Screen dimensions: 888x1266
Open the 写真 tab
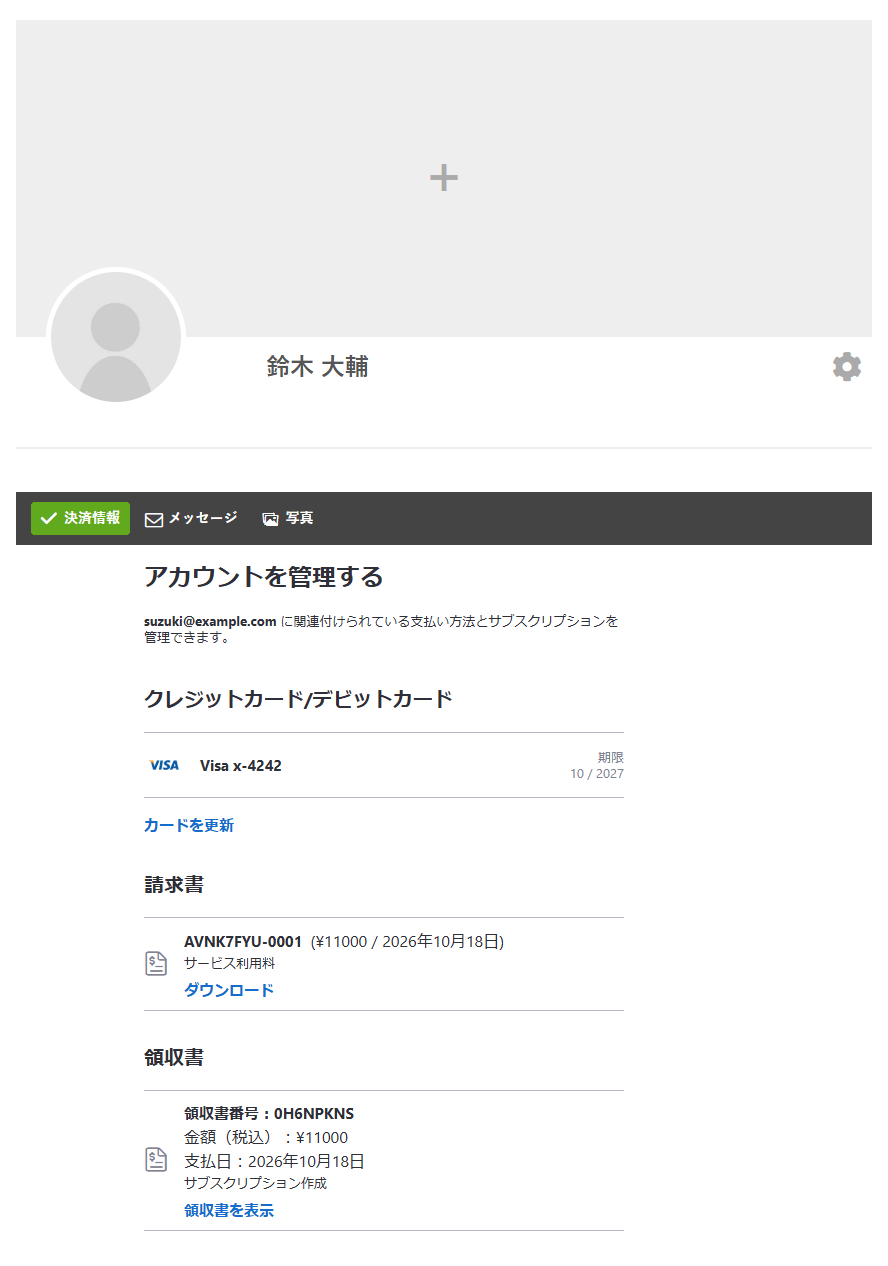288,518
